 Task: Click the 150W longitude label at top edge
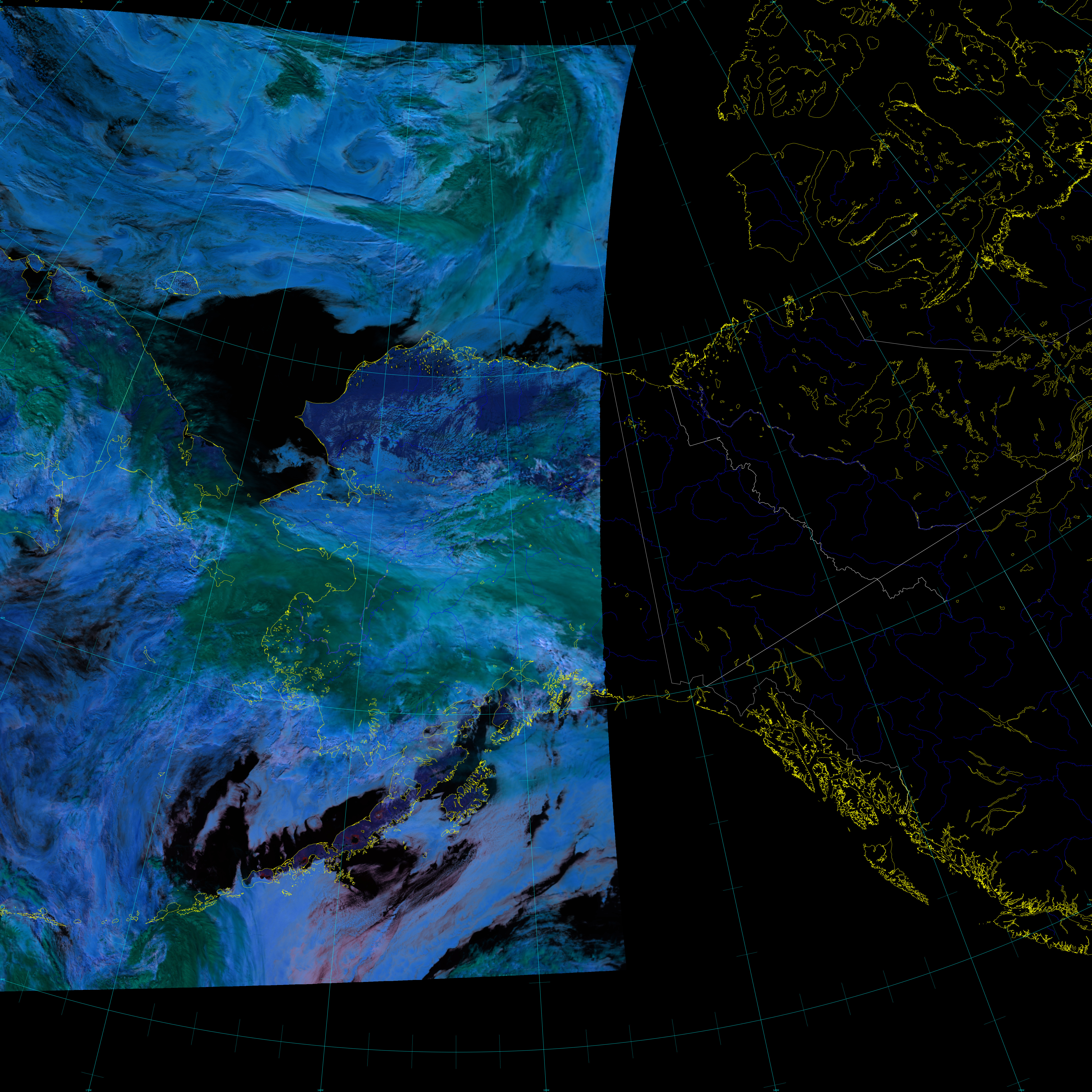[480, 2]
